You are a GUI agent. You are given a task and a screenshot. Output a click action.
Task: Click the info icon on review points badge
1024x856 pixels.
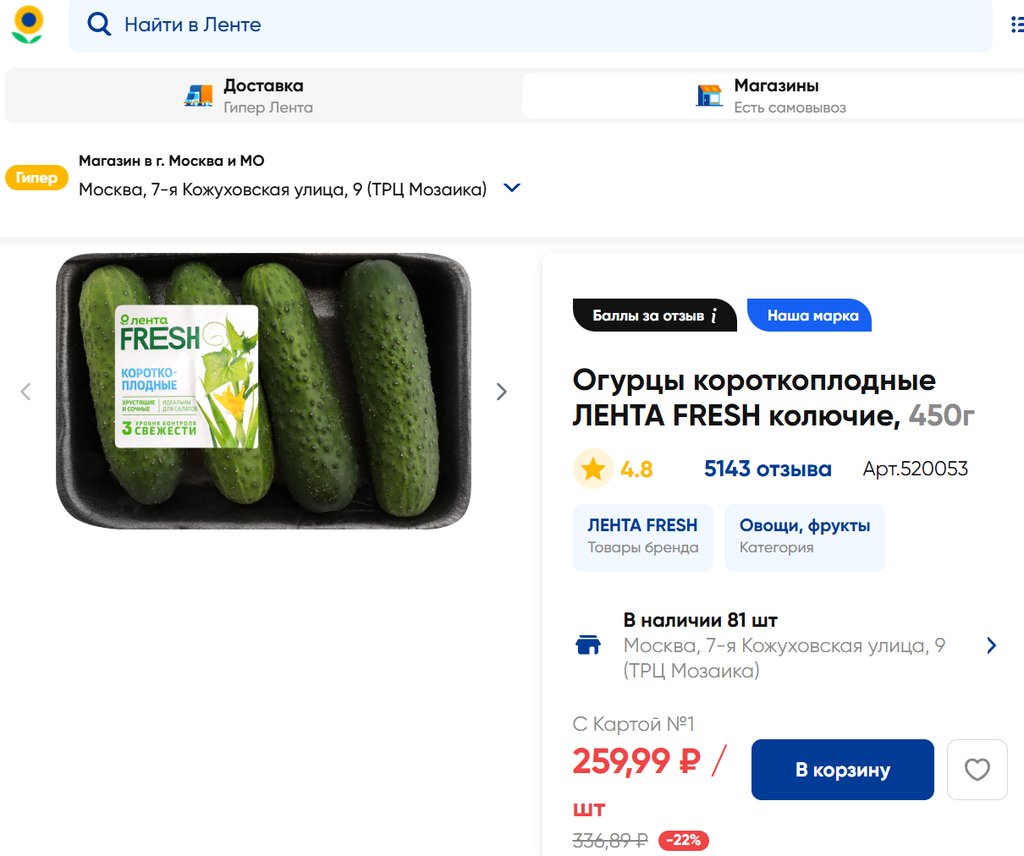714,316
